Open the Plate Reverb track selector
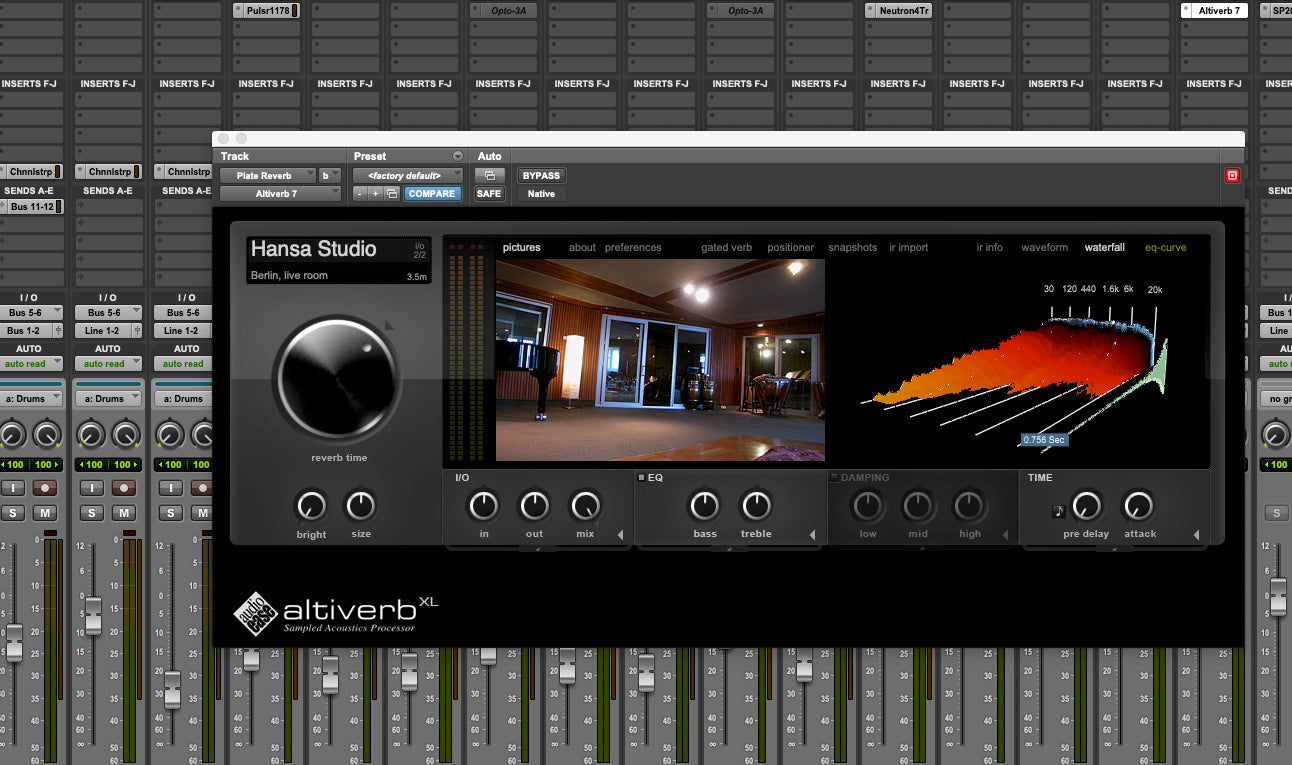Image resolution: width=1292 pixels, height=765 pixels. pos(268,175)
